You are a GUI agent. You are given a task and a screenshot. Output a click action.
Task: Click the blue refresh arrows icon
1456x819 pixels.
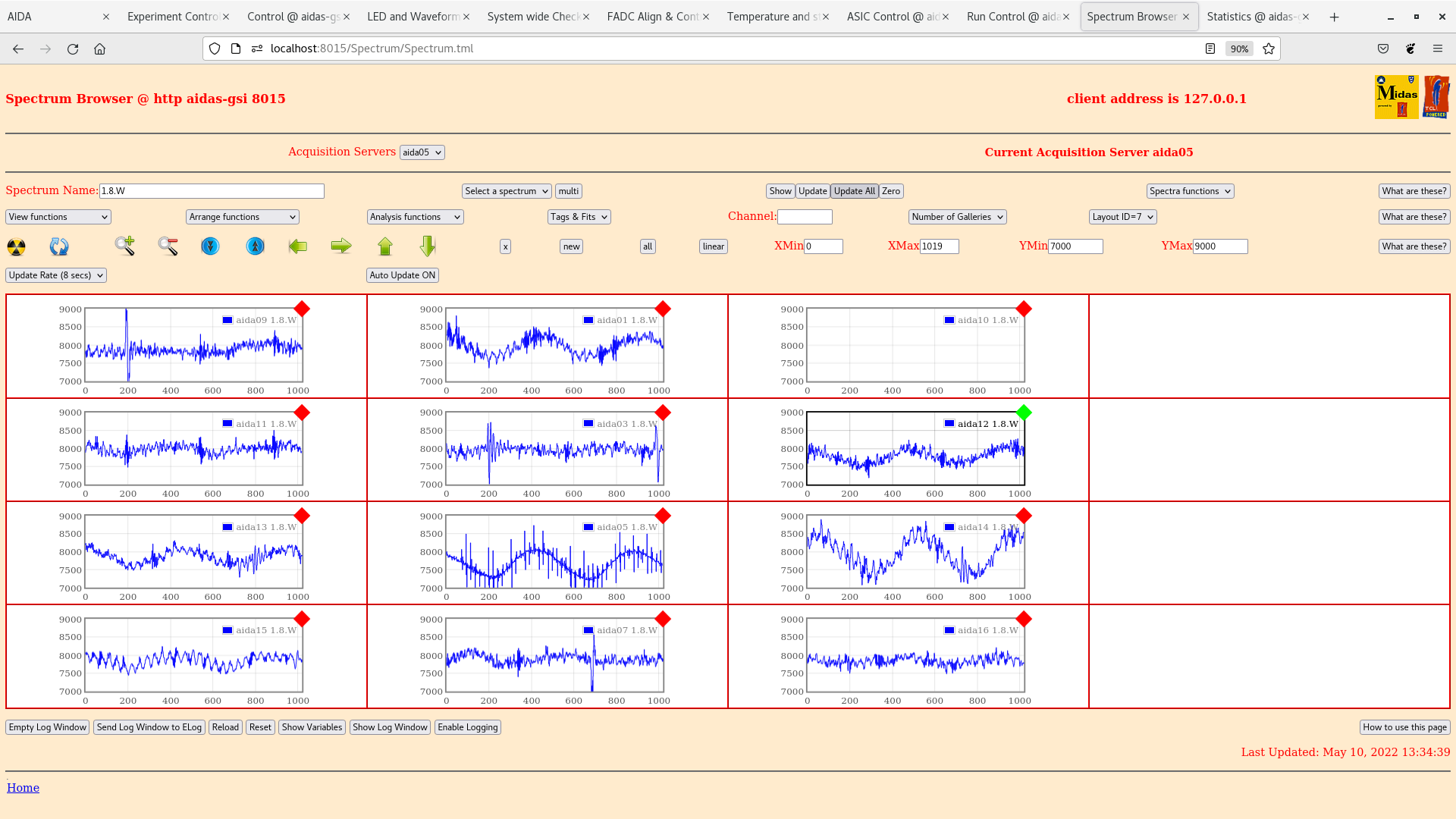(58, 246)
